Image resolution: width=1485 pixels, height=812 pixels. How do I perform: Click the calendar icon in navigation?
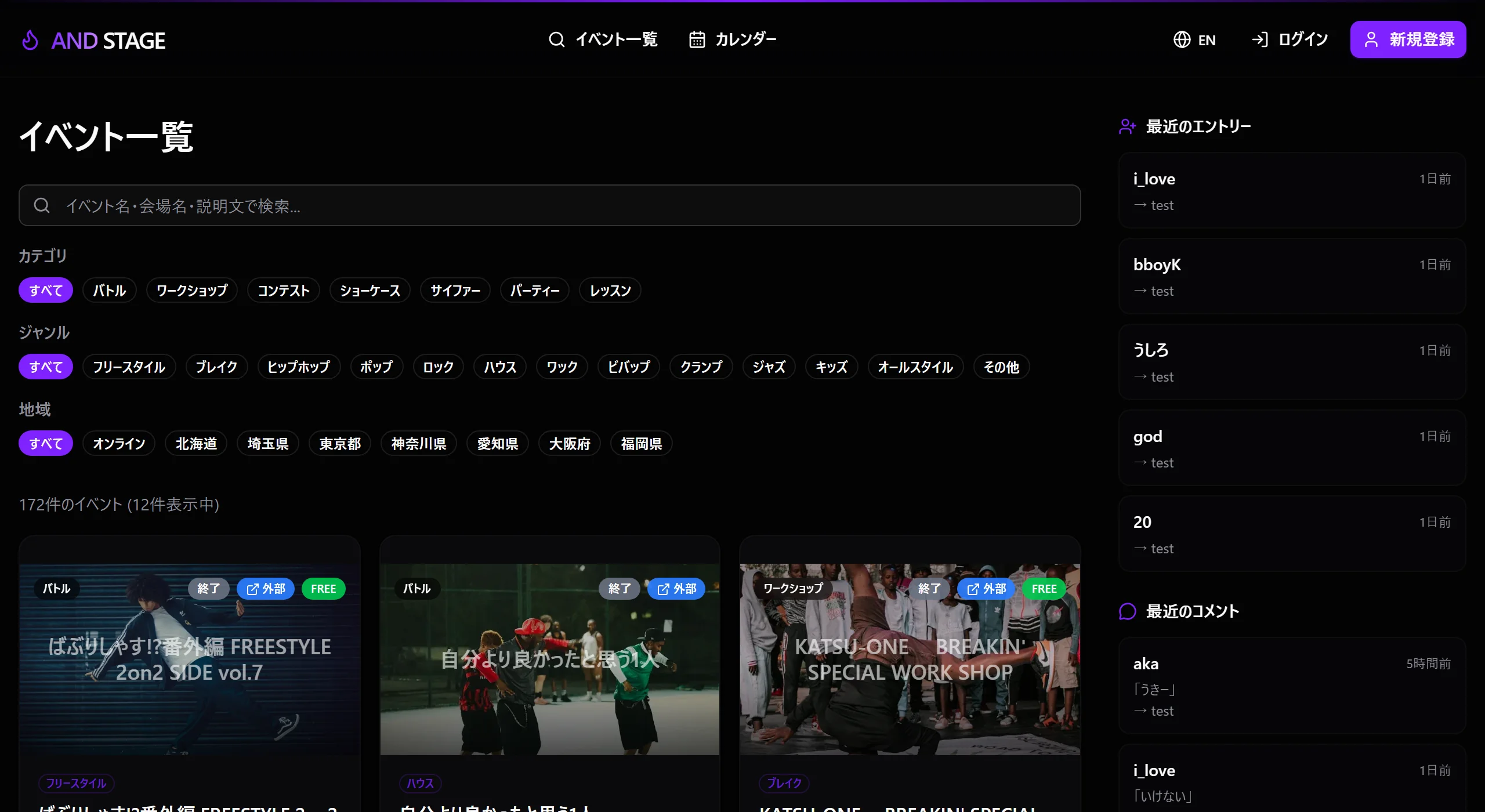coord(697,39)
